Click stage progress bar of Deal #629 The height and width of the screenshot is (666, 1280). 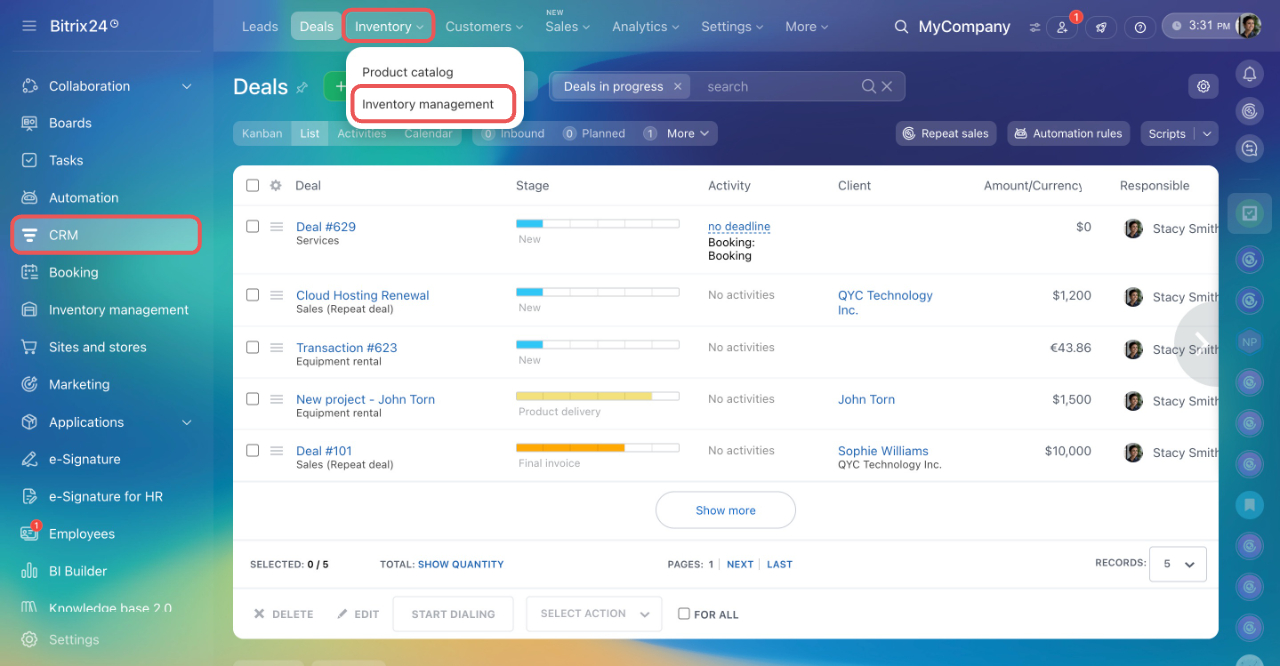click(597, 224)
